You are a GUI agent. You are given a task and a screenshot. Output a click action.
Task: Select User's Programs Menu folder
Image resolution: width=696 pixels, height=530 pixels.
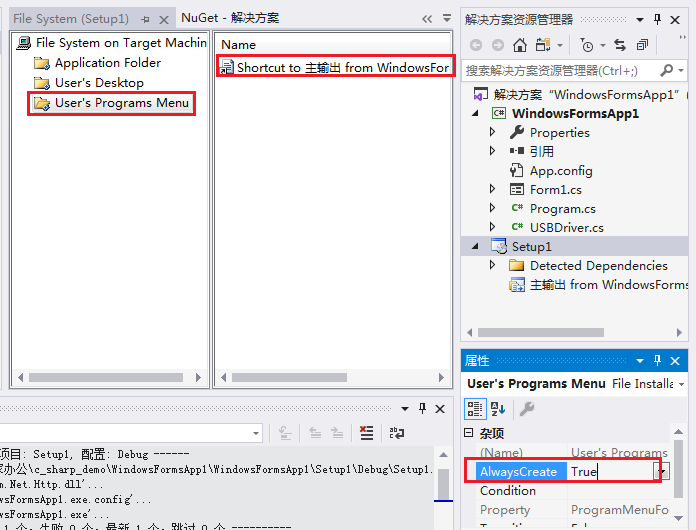pos(111,103)
